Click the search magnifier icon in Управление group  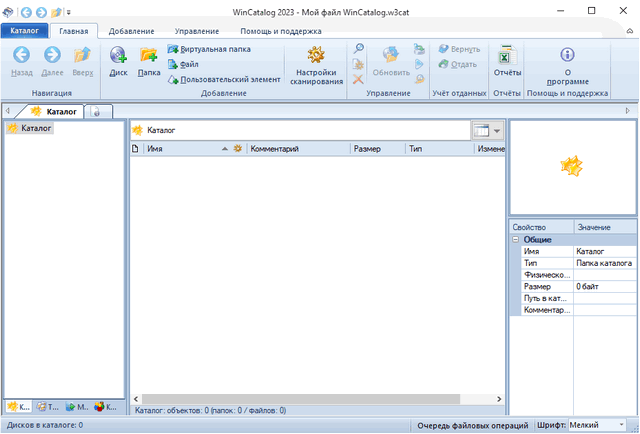coord(358,49)
